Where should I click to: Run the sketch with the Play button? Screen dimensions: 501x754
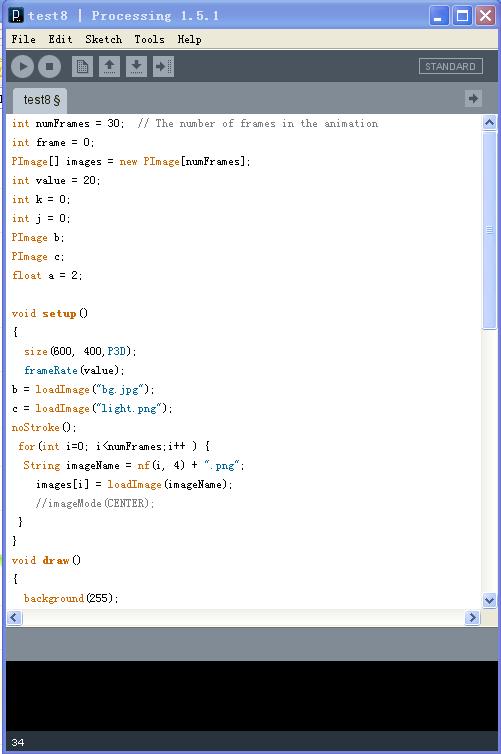click(23, 66)
